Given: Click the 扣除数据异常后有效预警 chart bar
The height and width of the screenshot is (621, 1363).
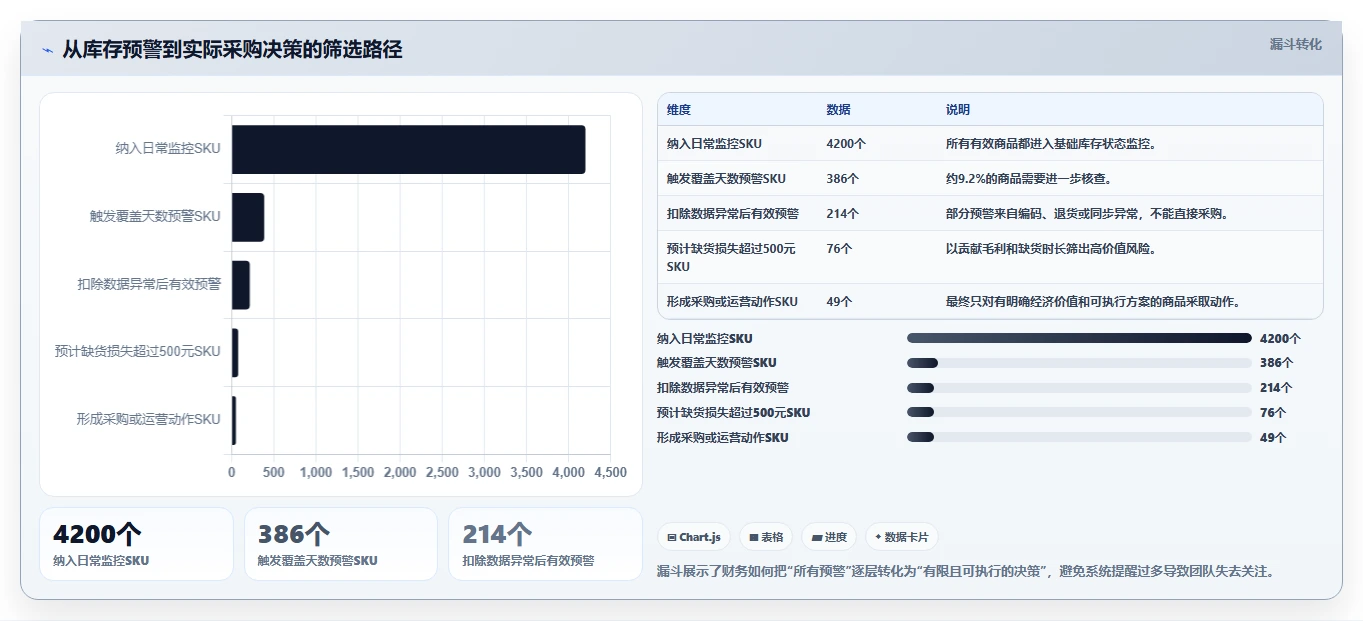Looking at the screenshot, I should click(x=241, y=285).
